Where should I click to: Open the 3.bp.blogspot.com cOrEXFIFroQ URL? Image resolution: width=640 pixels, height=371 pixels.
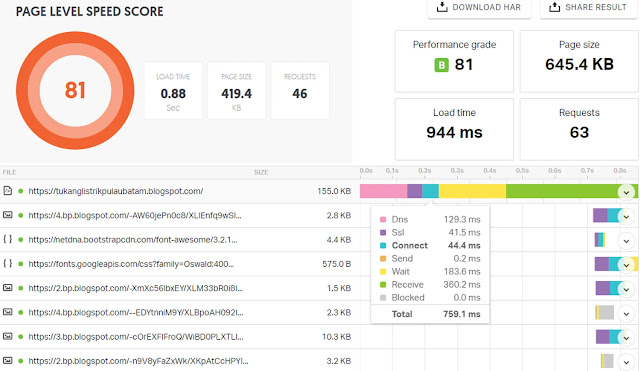136,337
